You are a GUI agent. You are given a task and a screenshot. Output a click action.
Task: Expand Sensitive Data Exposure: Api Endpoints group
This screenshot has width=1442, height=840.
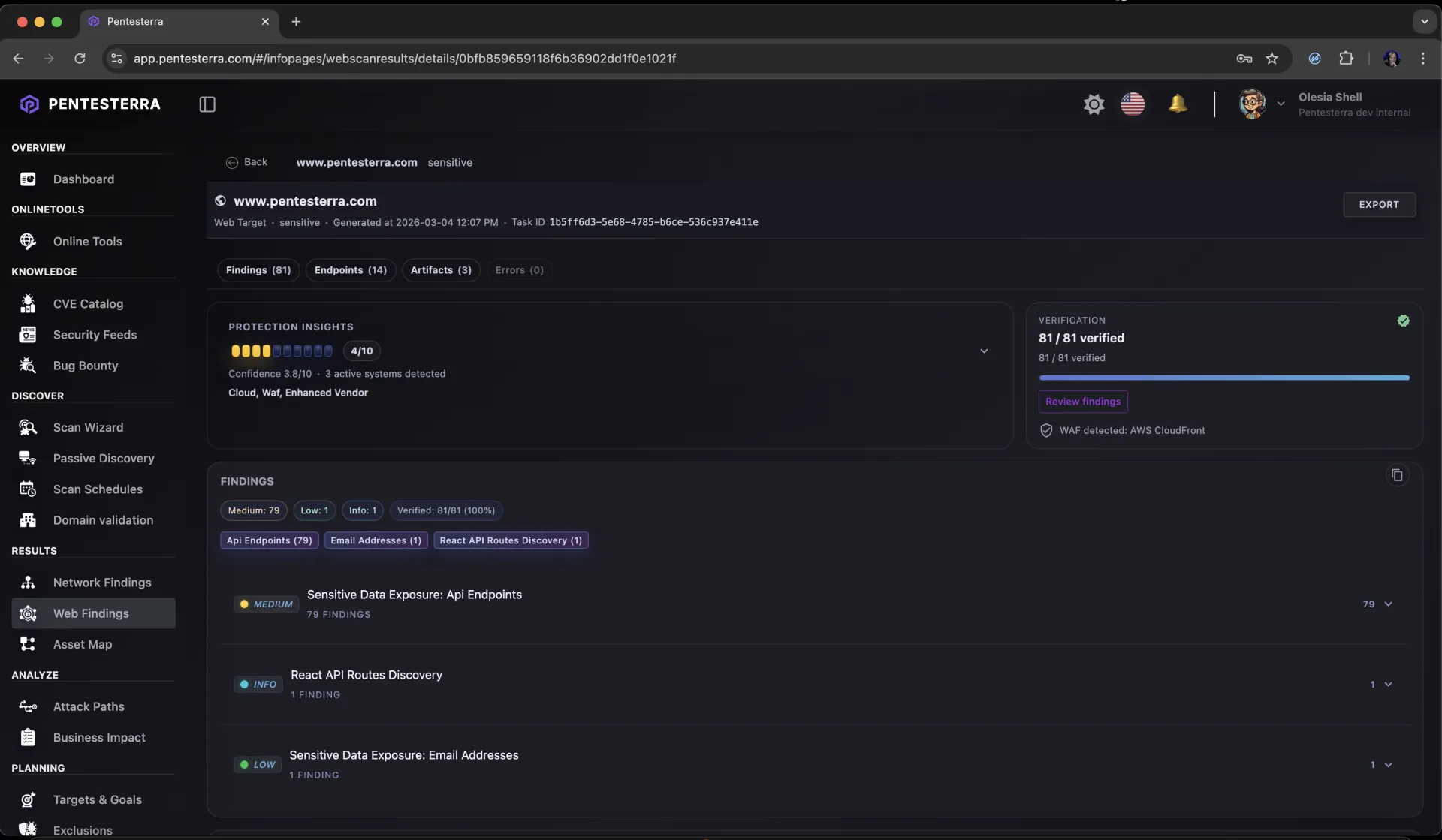click(1388, 604)
